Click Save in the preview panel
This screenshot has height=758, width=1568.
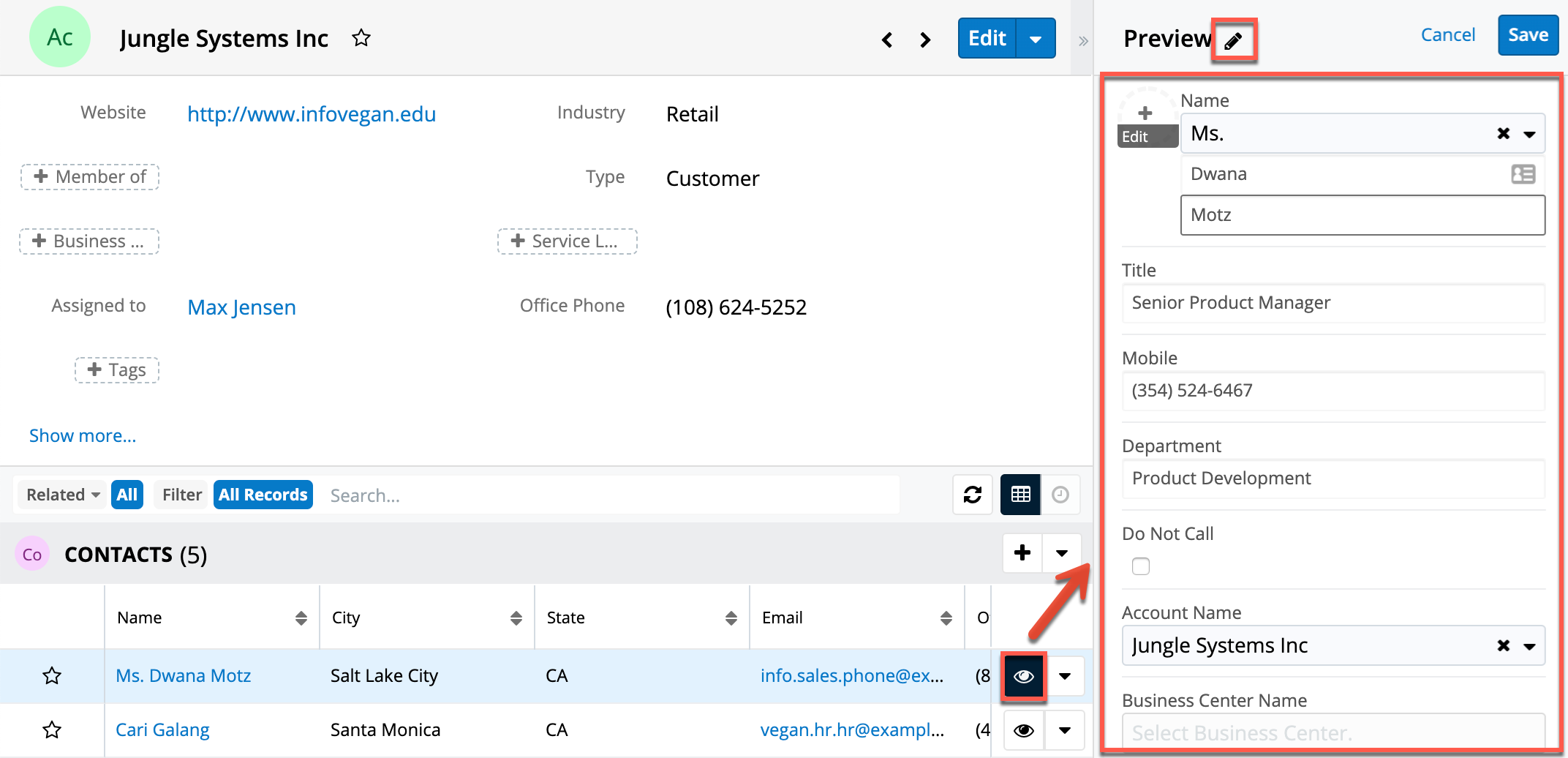coord(1527,35)
